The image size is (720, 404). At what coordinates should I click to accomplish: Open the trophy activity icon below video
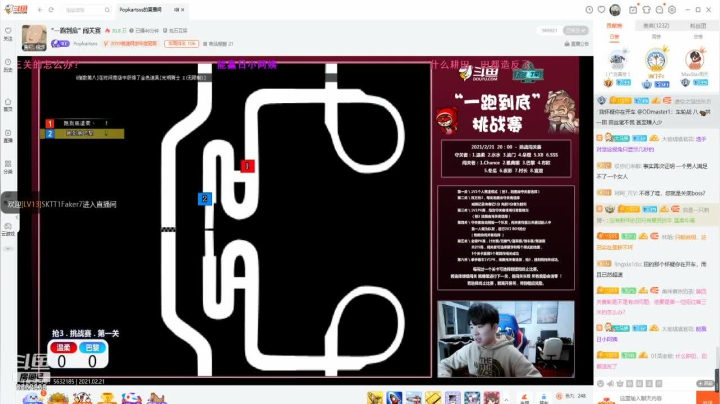(107, 398)
